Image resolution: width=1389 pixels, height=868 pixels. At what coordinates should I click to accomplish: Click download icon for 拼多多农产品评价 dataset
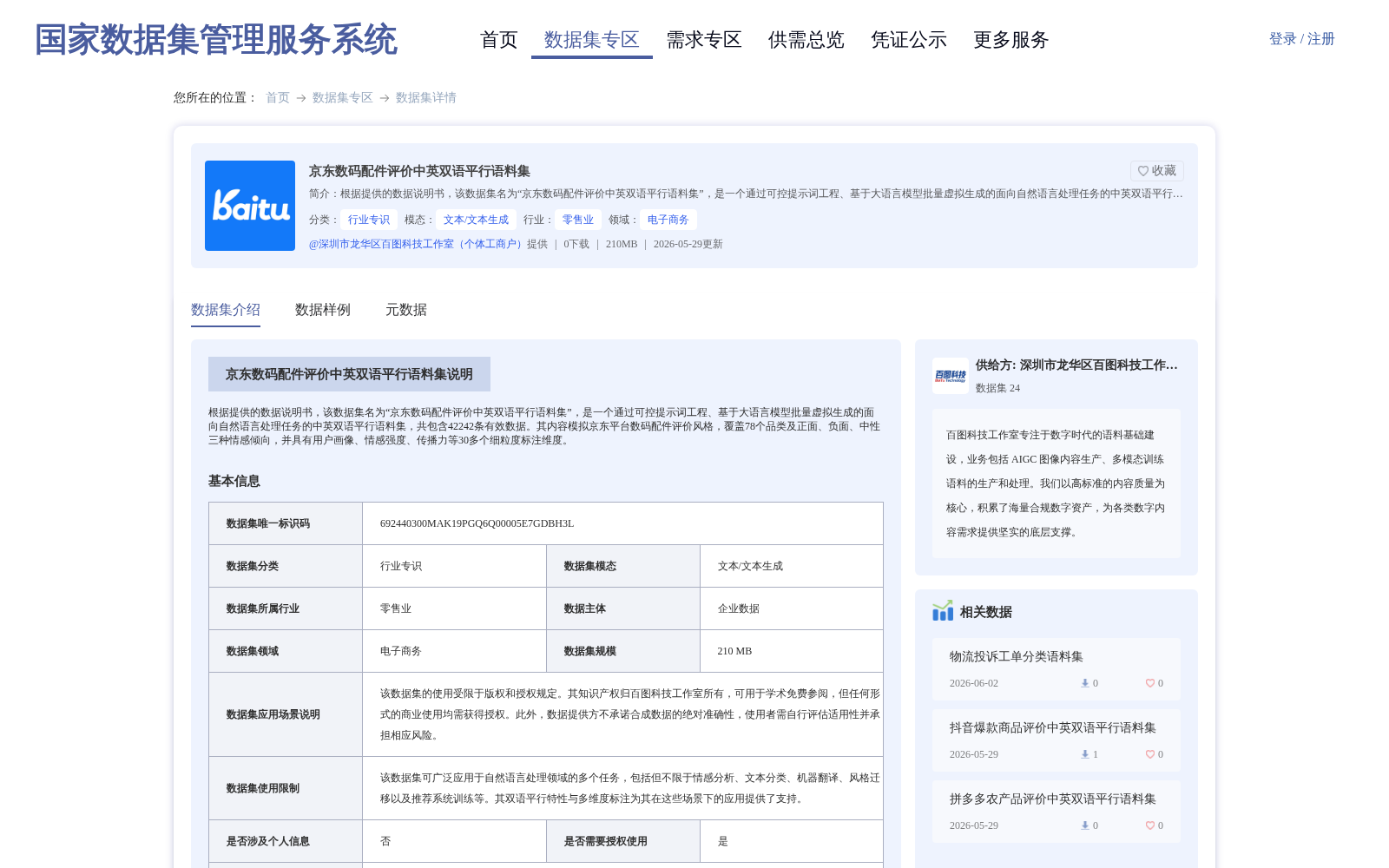[x=1084, y=825]
